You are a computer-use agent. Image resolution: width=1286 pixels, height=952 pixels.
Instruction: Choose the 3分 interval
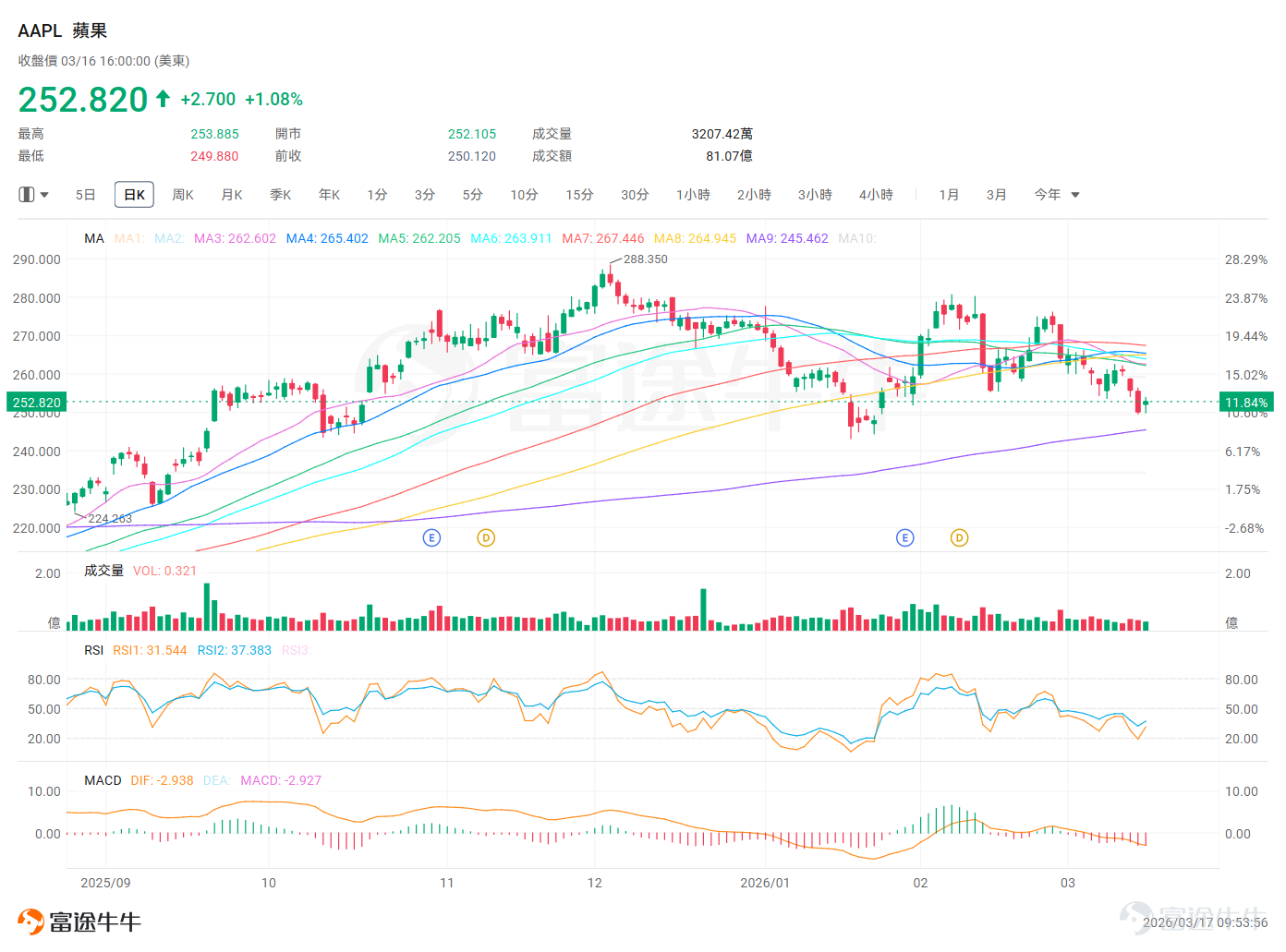pyautogui.click(x=425, y=195)
